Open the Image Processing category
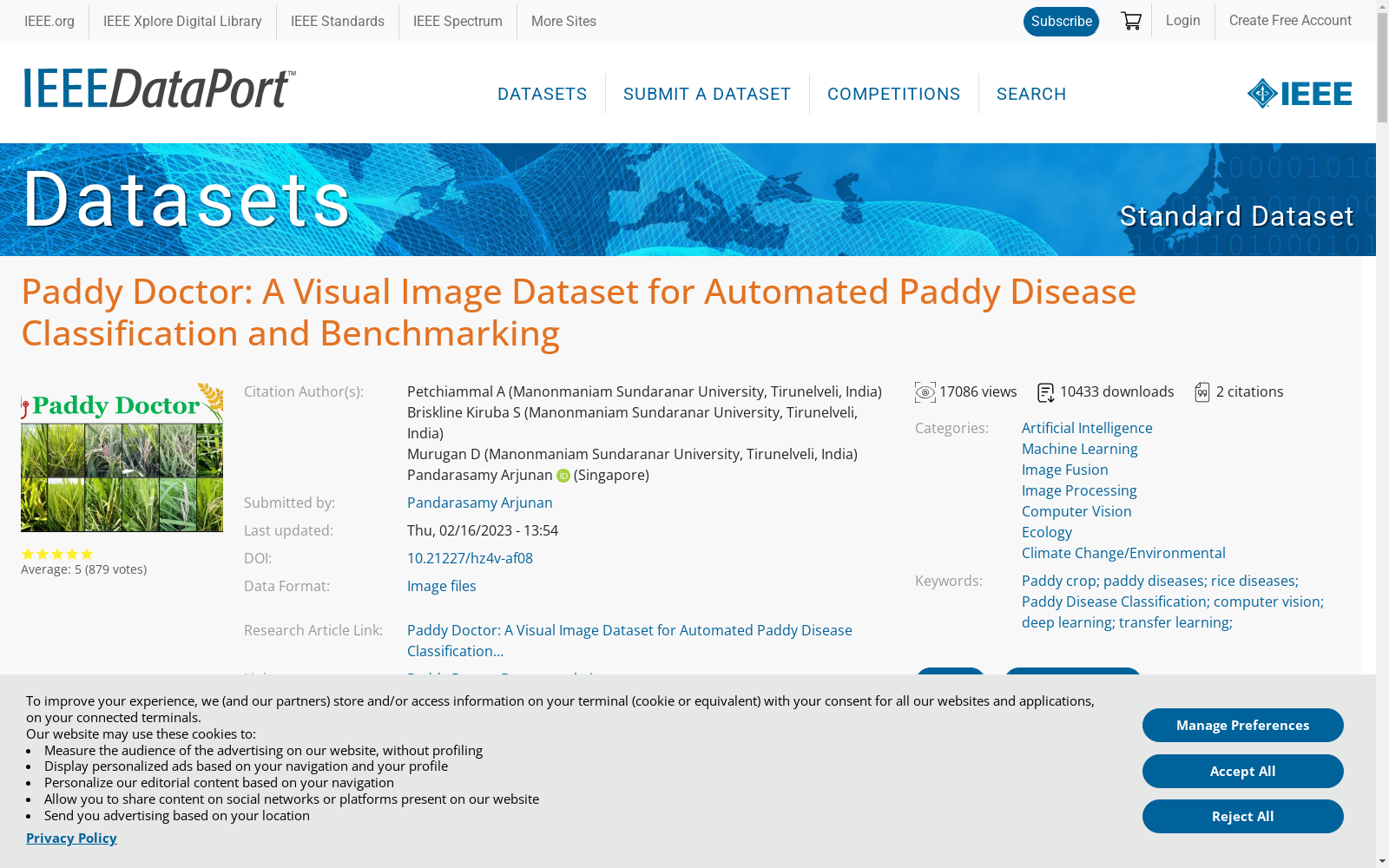Screen dimensions: 1389x868 coord(1079,490)
